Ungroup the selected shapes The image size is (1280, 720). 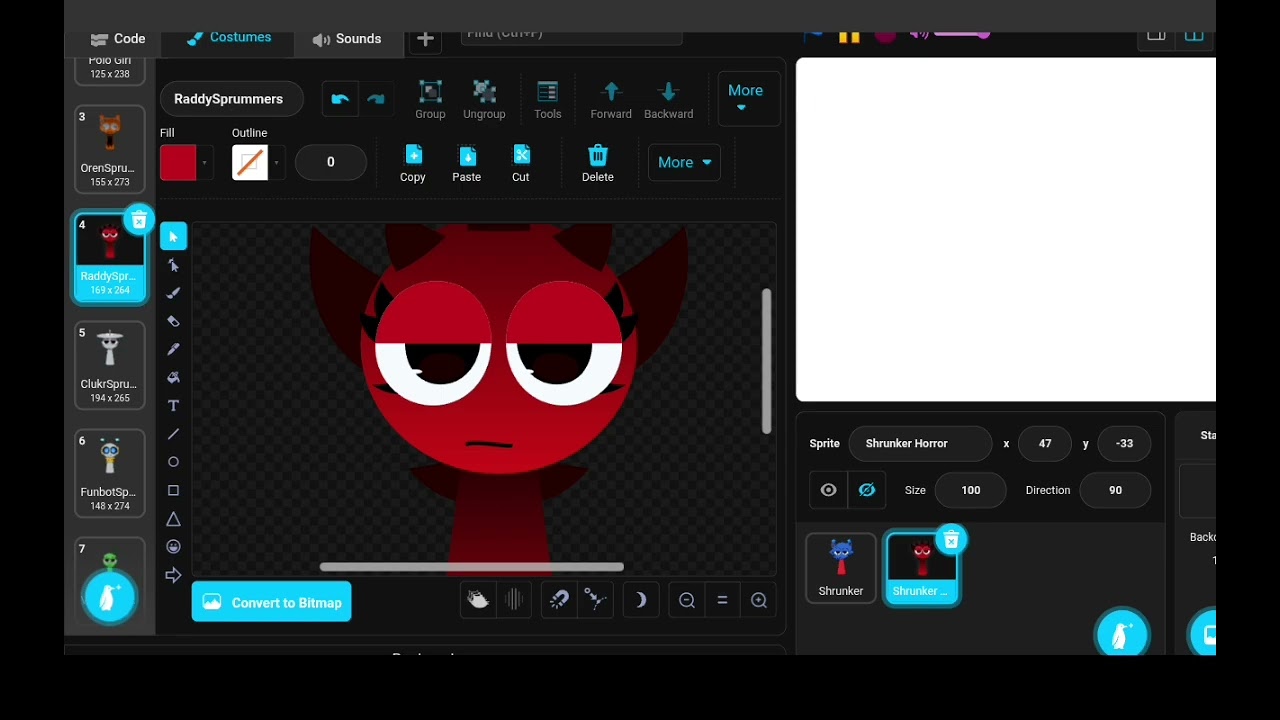(484, 99)
